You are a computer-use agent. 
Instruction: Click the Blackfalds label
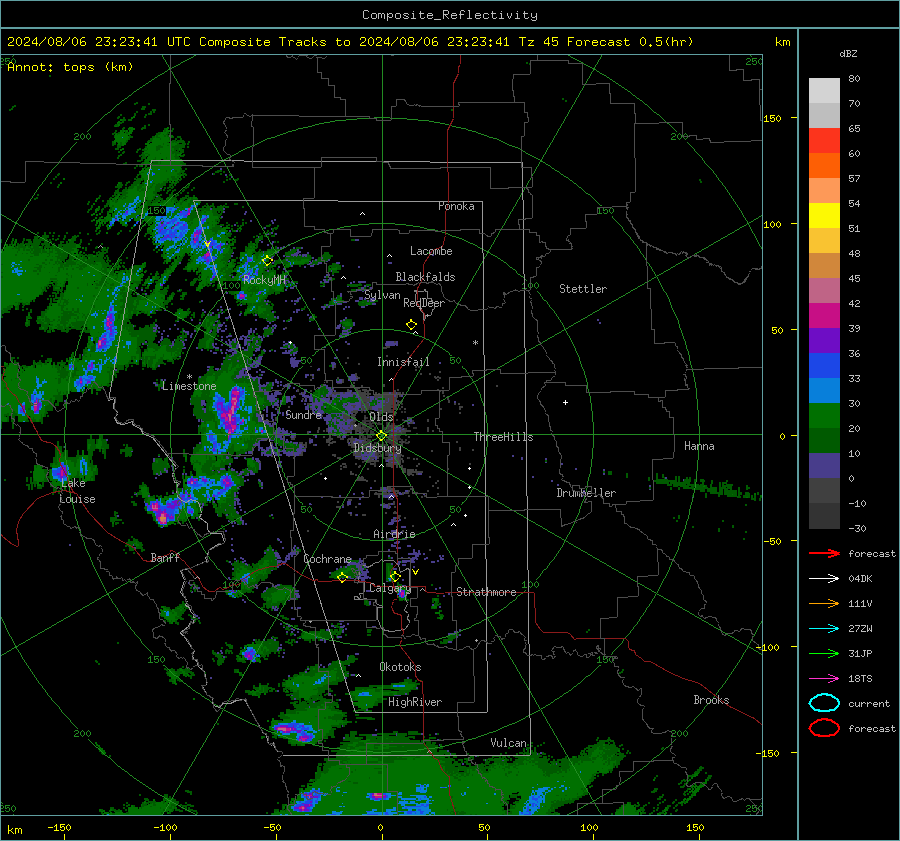click(425, 277)
